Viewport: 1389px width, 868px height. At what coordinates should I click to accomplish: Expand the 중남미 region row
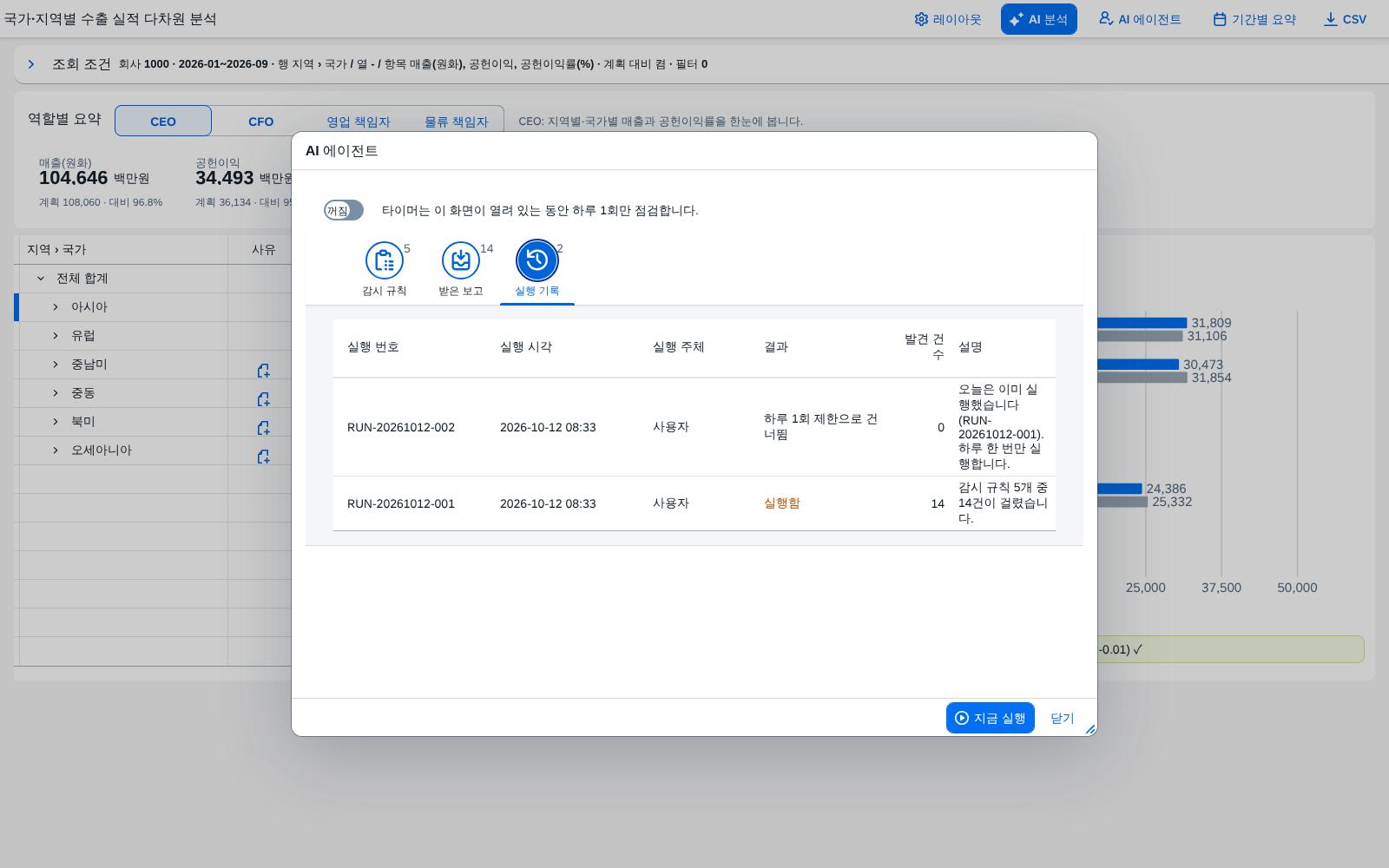point(56,365)
